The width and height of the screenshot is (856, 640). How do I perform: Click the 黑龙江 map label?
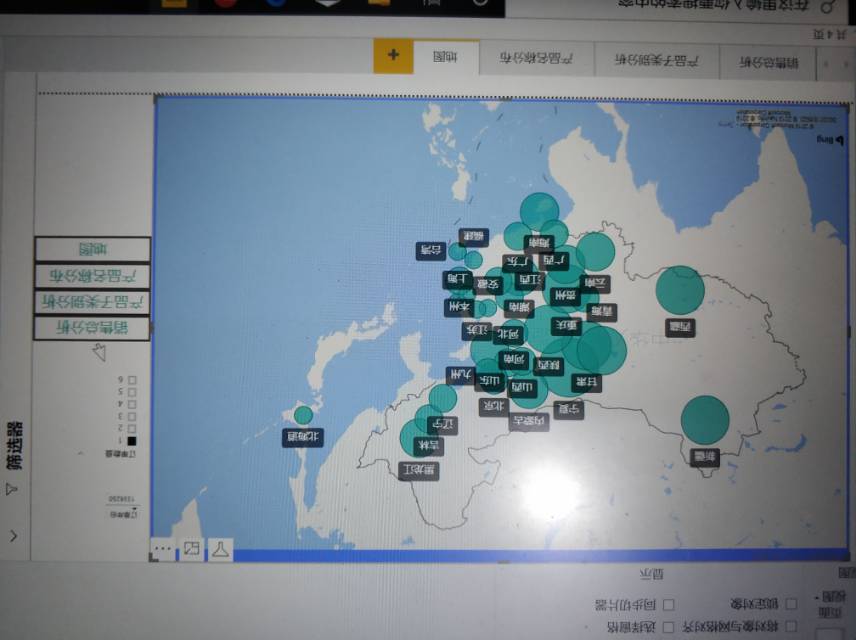pos(419,471)
